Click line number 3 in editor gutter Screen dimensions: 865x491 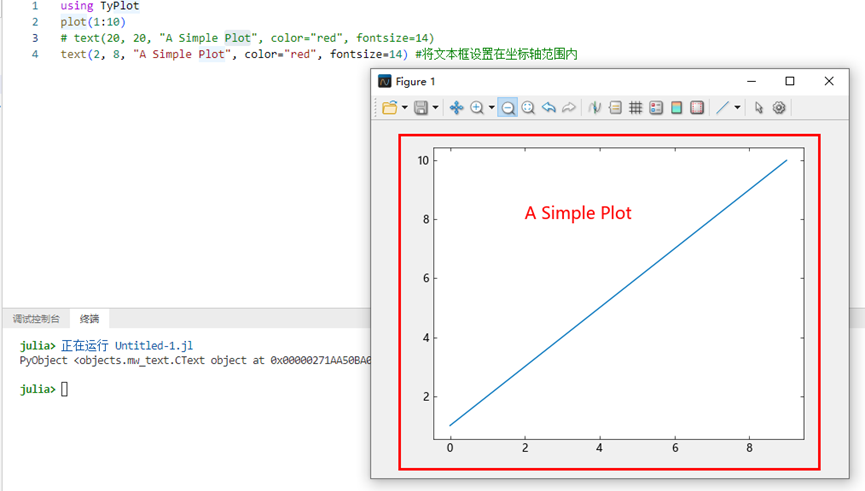pyautogui.click(x=35, y=38)
